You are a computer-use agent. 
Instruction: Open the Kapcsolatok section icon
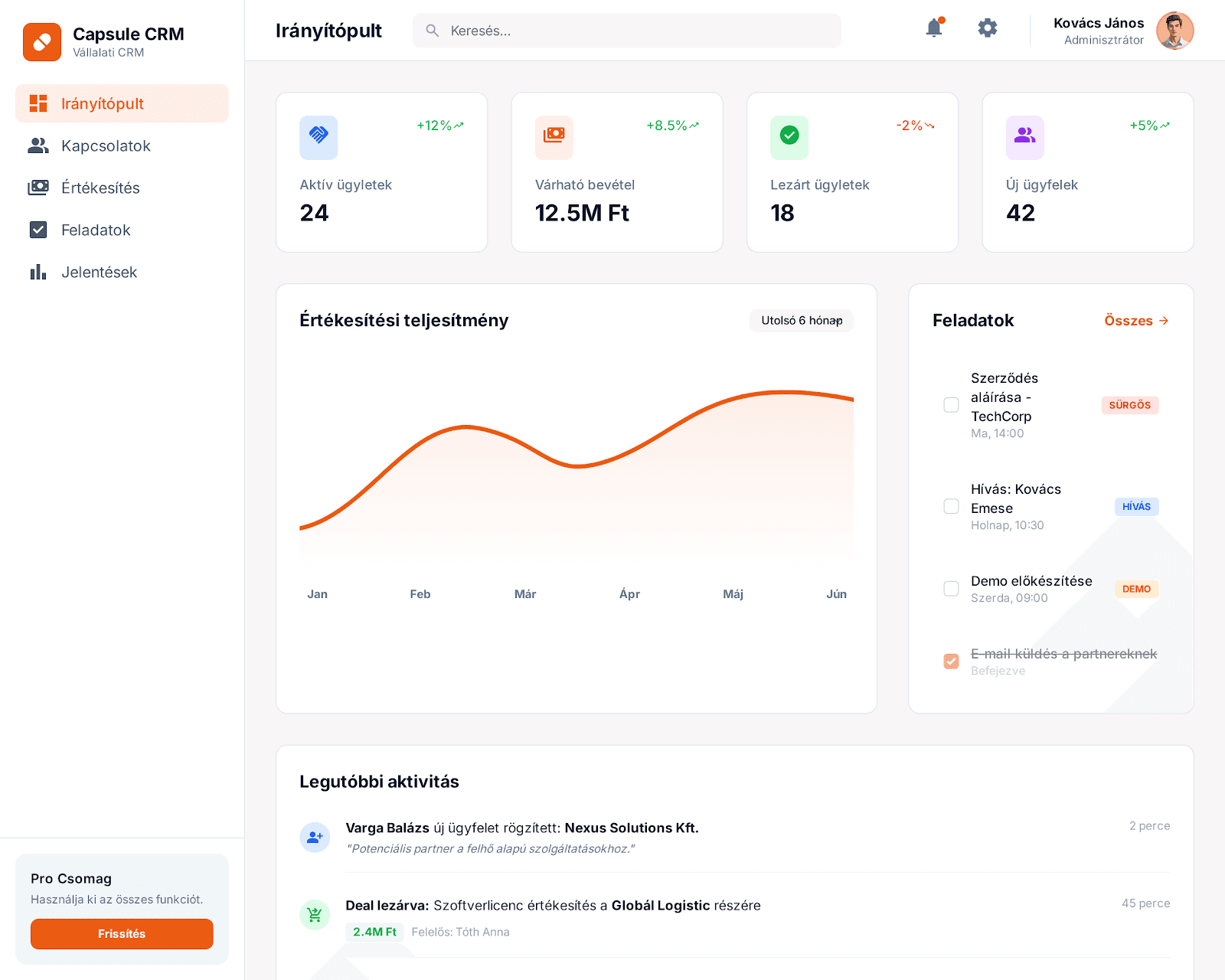[x=38, y=145]
